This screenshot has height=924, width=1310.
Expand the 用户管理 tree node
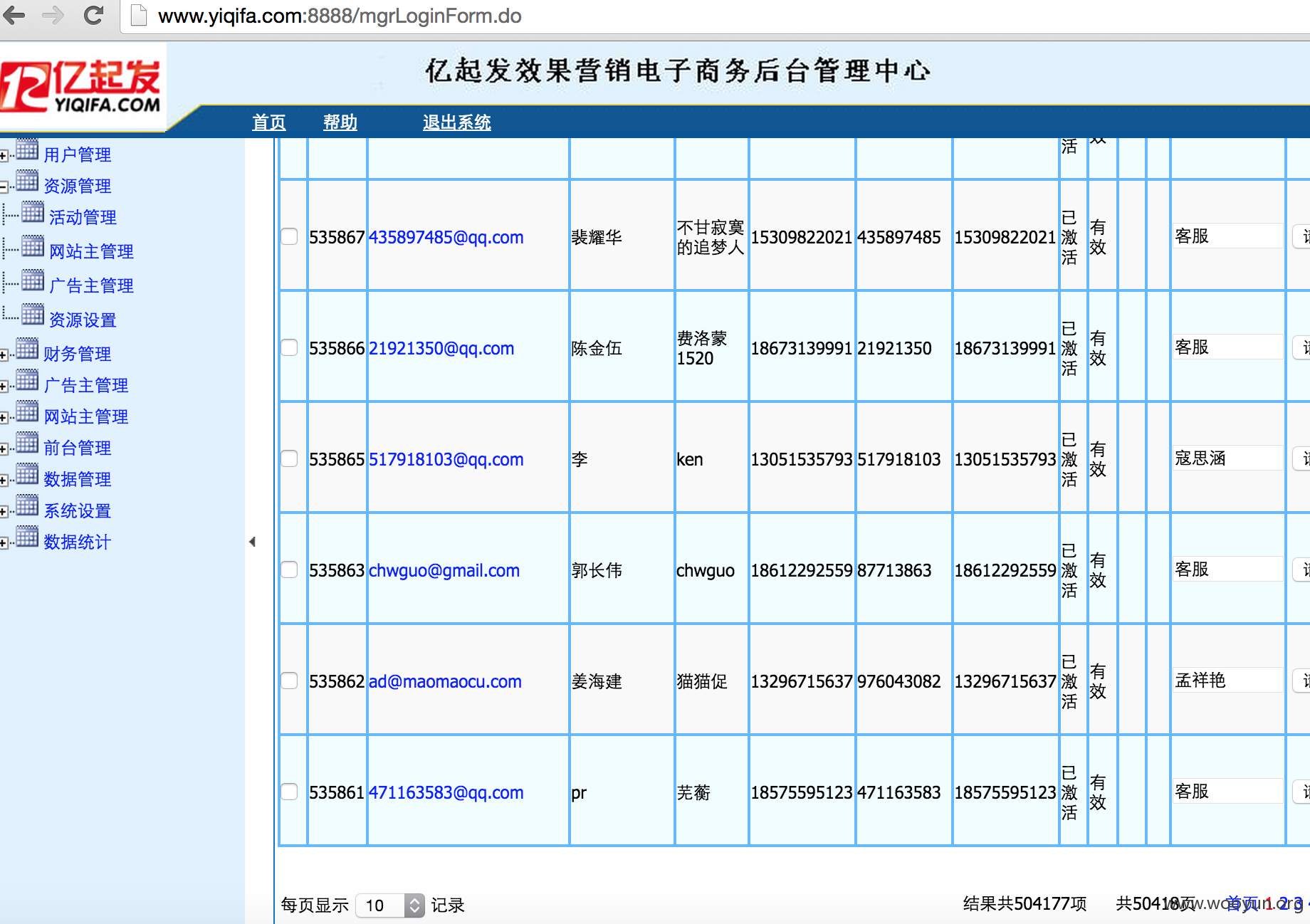pyautogui.click(x=4, y=156)
